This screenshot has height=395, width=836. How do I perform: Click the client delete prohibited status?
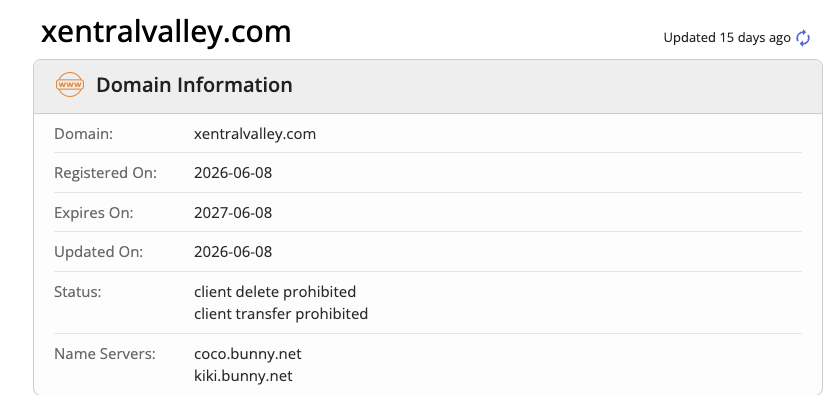(x=275, y=292)
